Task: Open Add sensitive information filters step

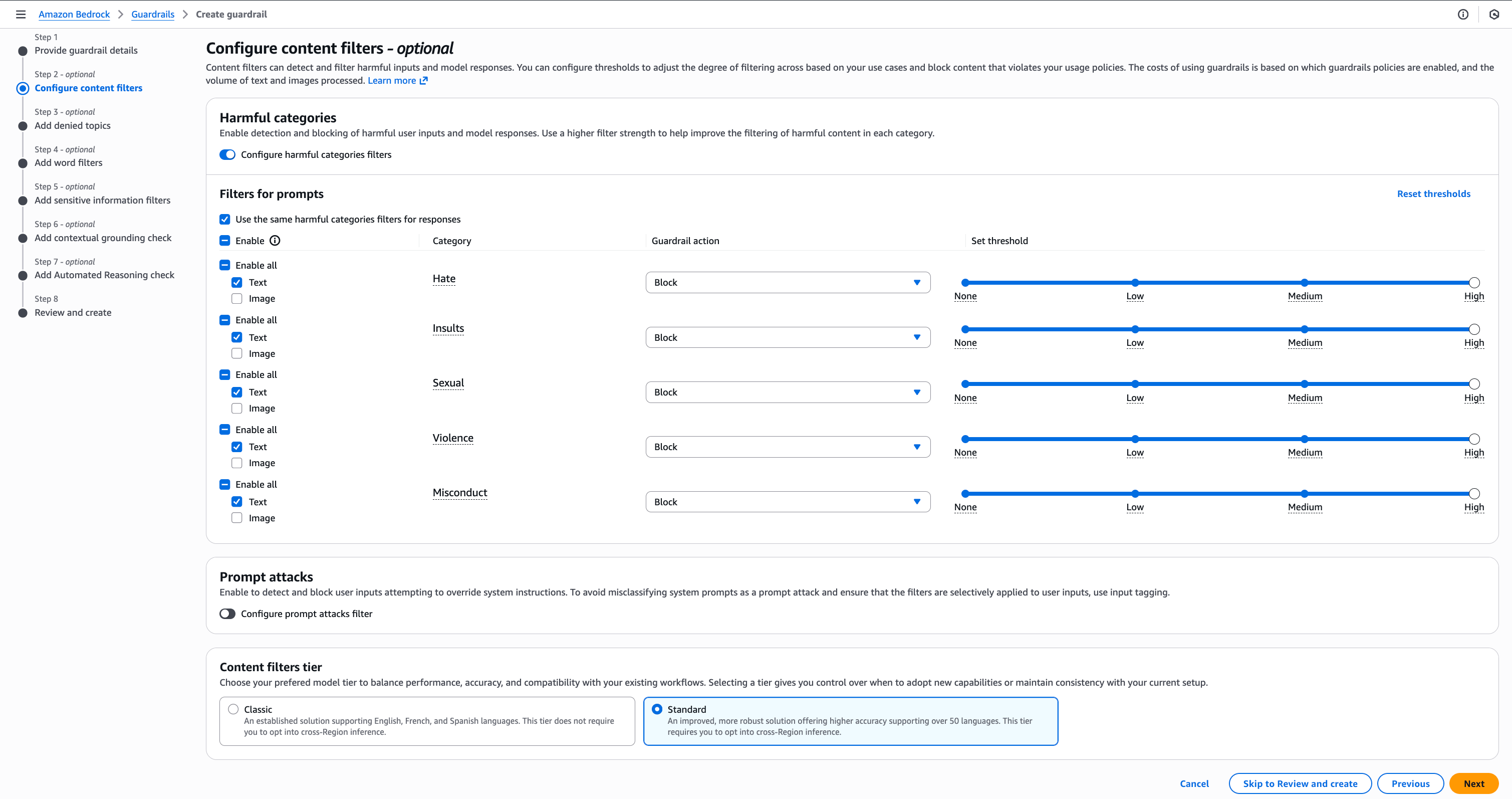Action: [102, 200]
